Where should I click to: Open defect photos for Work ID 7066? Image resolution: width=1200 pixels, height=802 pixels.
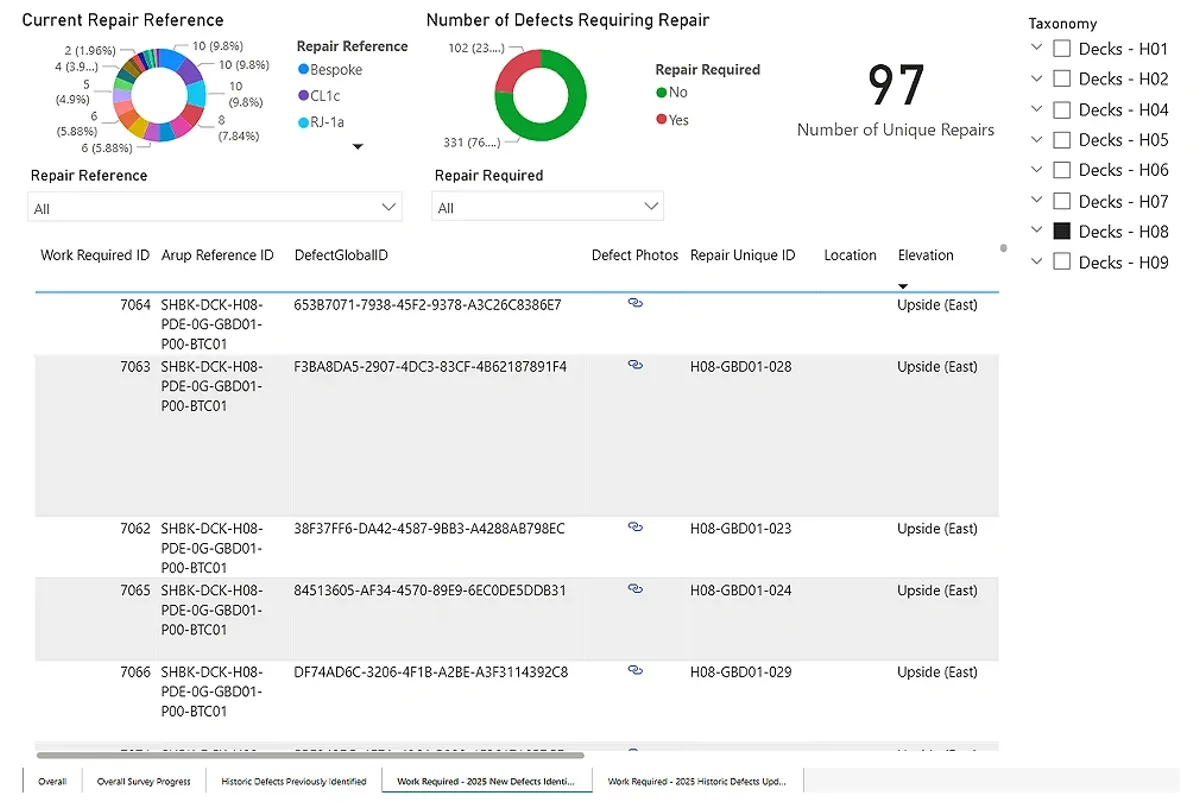[x=635, y=670]
